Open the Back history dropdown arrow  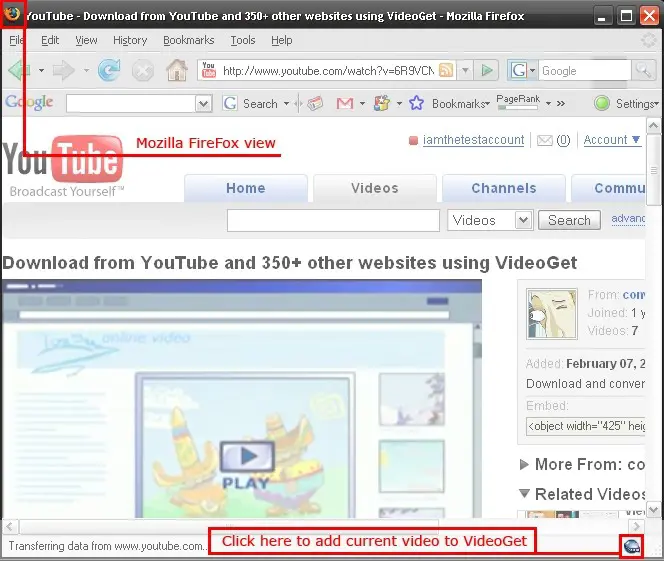tap(41, 70)
